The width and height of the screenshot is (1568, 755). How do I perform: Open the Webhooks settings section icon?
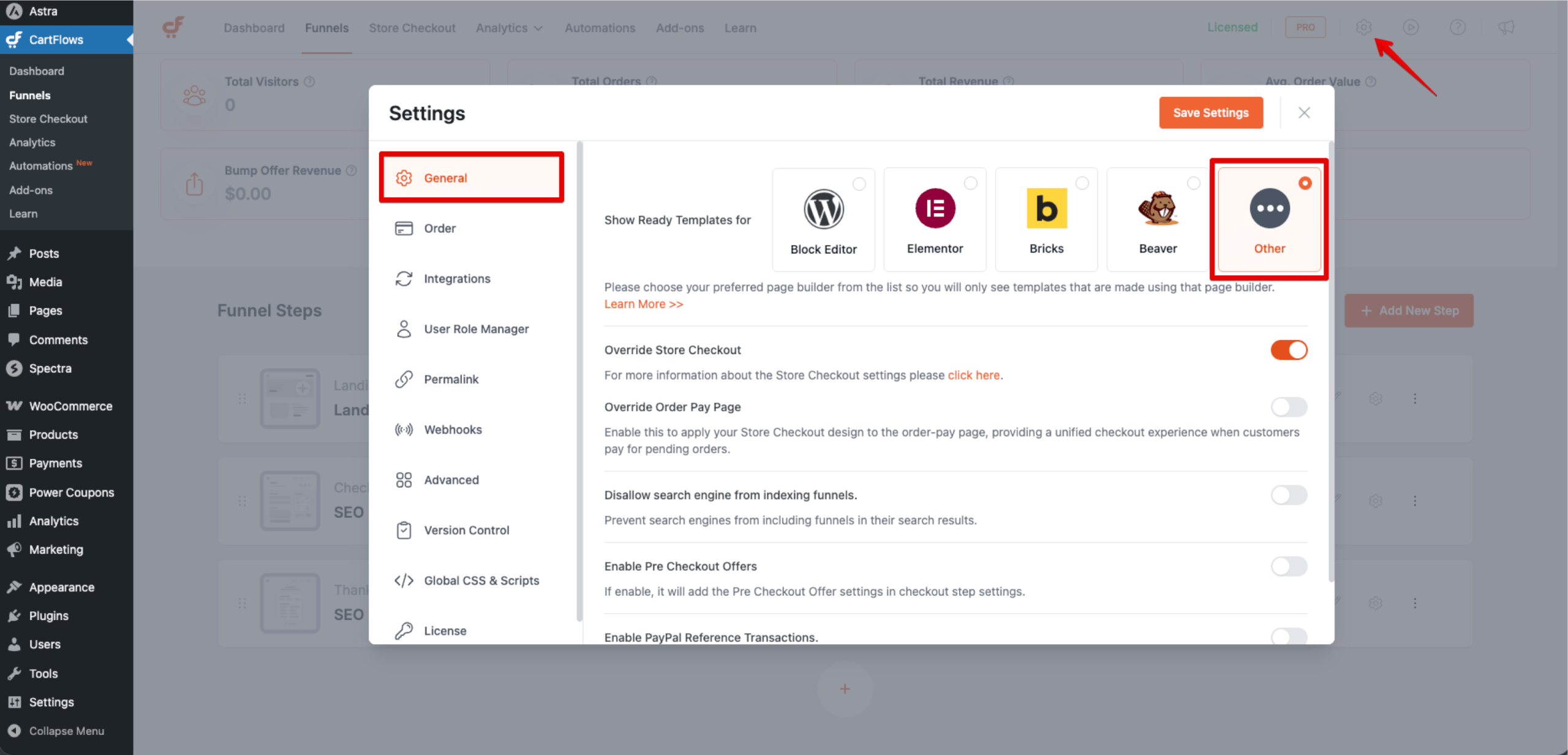[404, 429]
